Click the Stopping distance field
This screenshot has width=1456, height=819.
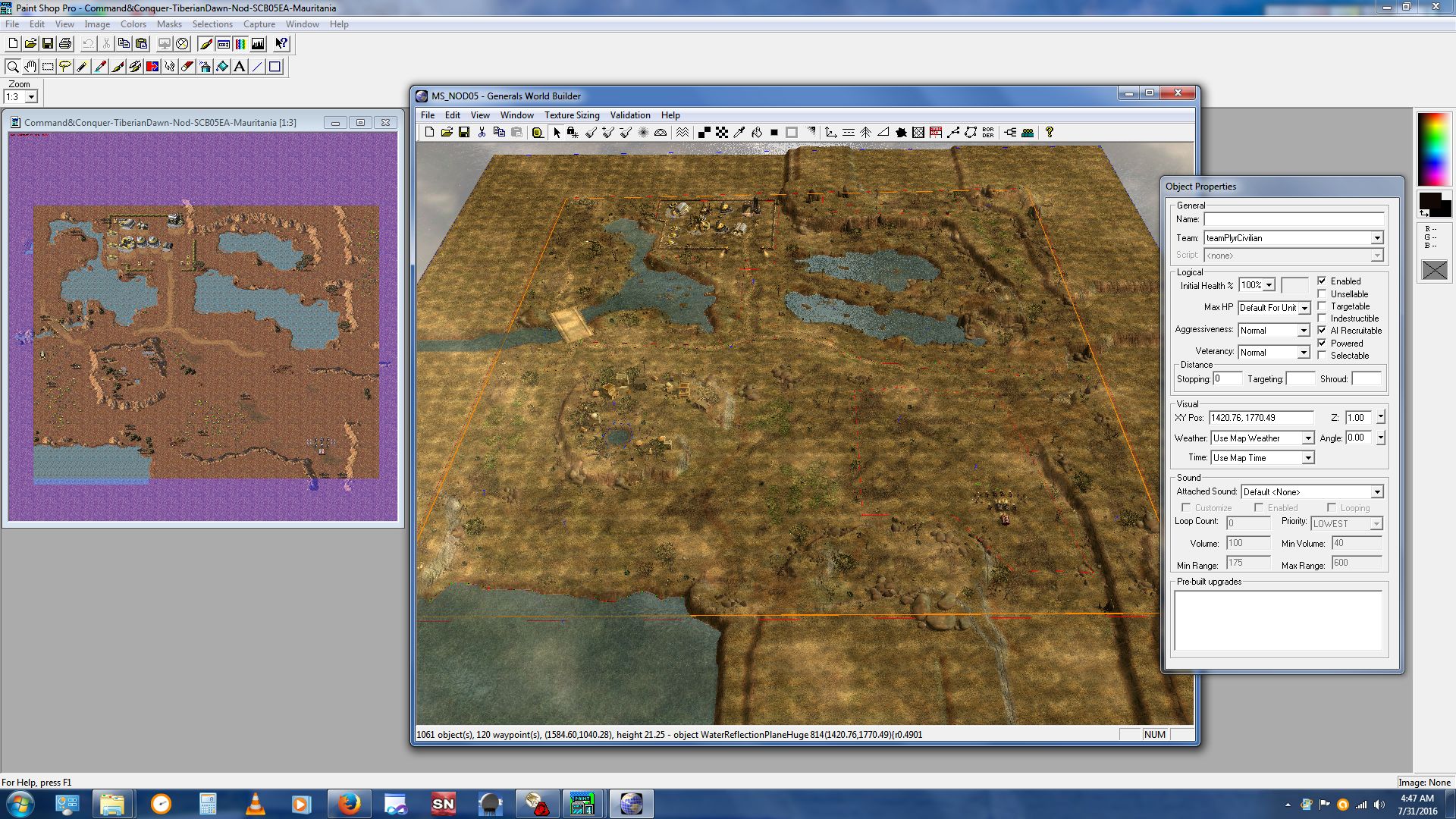[1228, 378]
